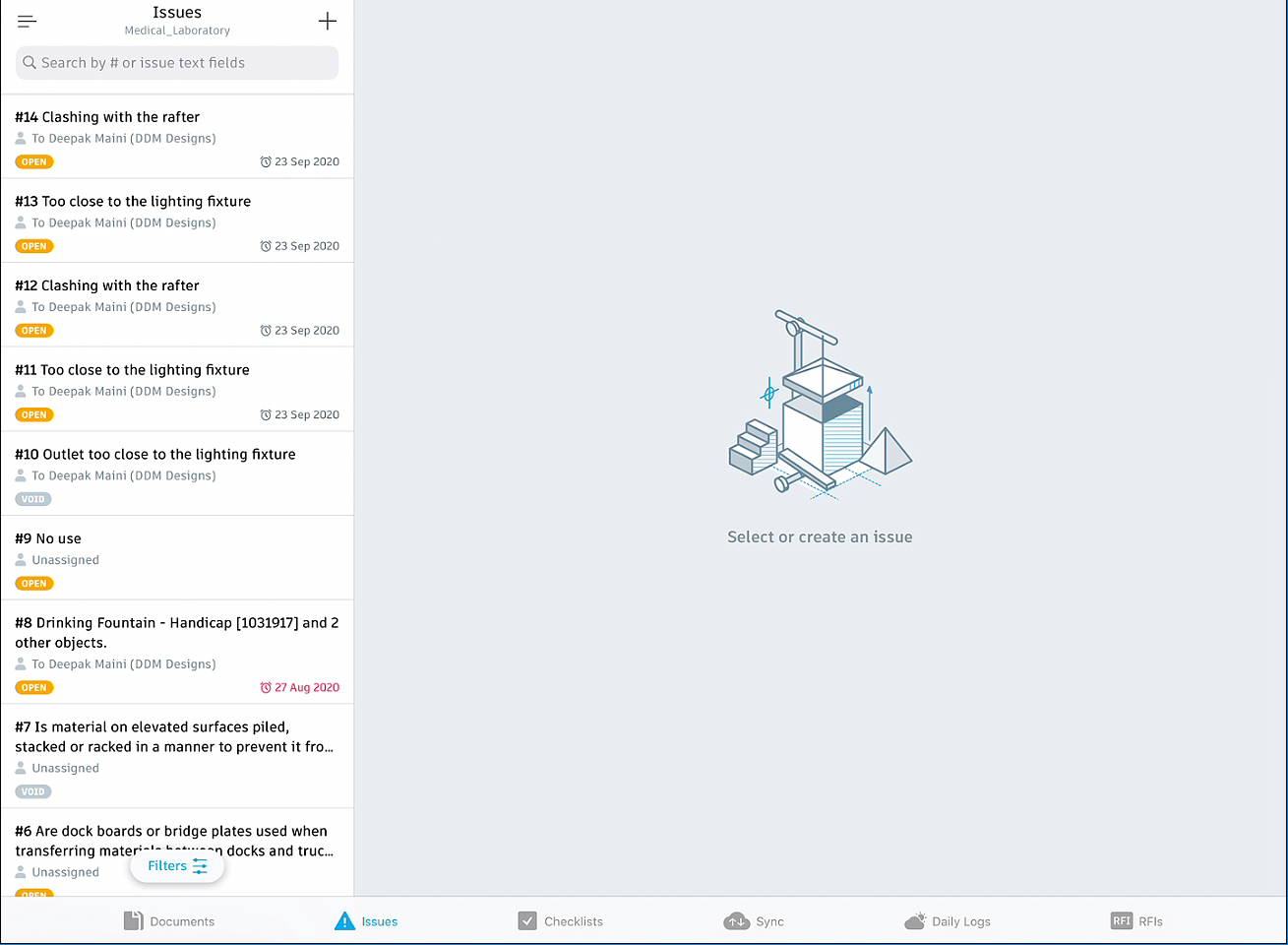This screenshot has width=1288, height=945.
Task: Click the "27 Aug 2020" due date on issue #8
Action: pos(307,687)
